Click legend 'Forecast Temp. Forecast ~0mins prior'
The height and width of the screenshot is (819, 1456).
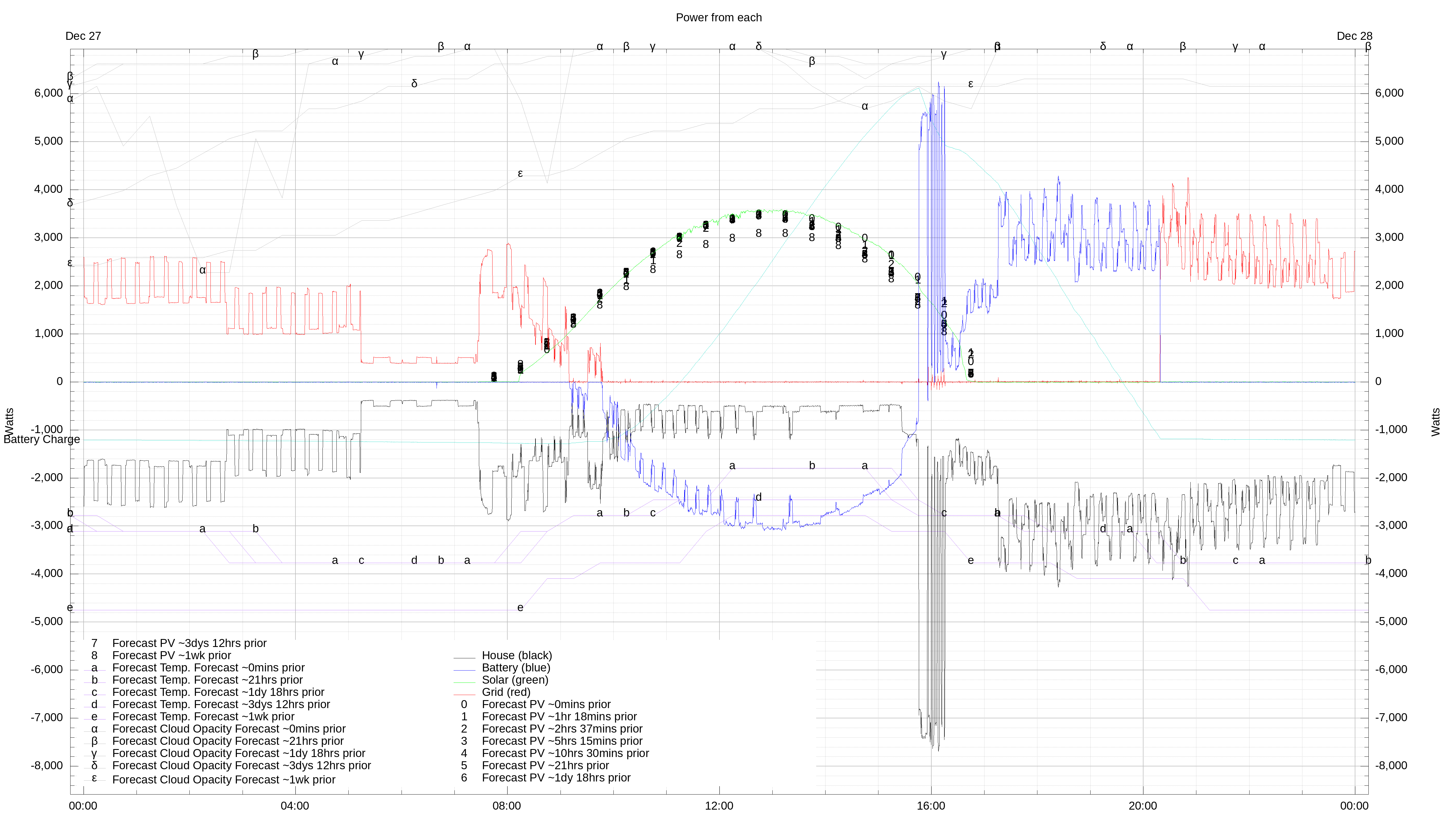pos(195,668)
